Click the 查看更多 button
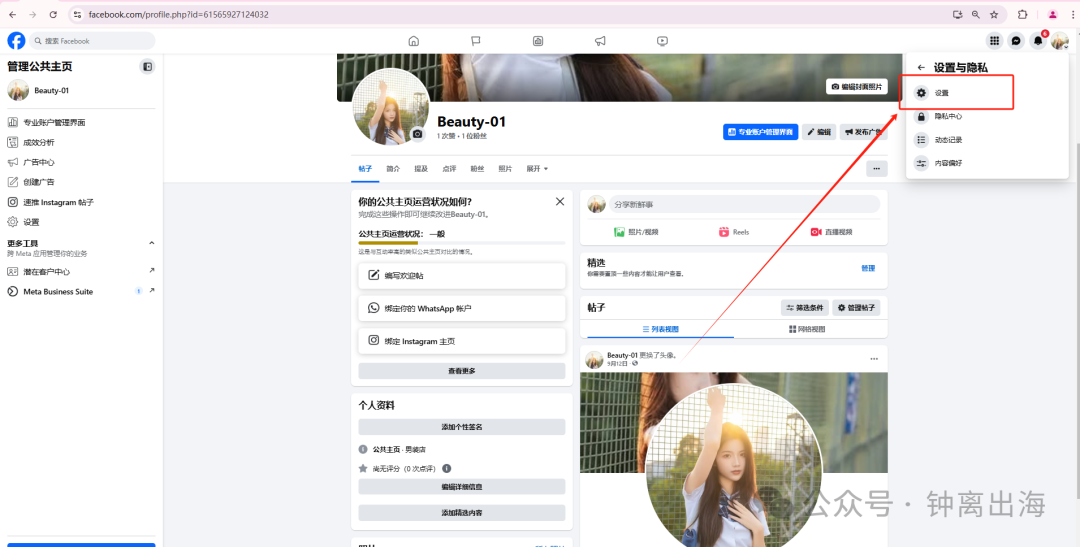 [461, 371]
